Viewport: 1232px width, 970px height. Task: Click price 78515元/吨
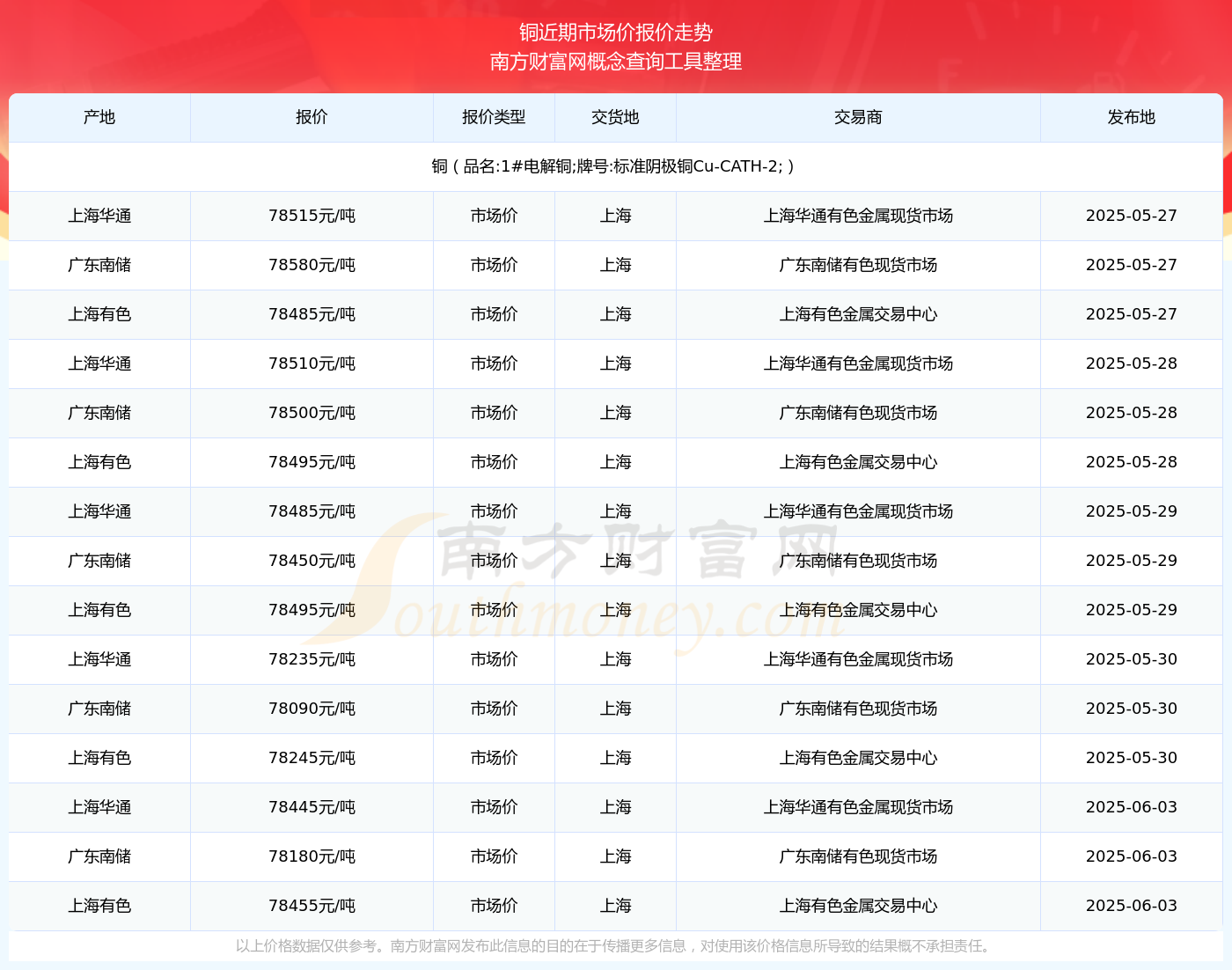tap(312, 216)
